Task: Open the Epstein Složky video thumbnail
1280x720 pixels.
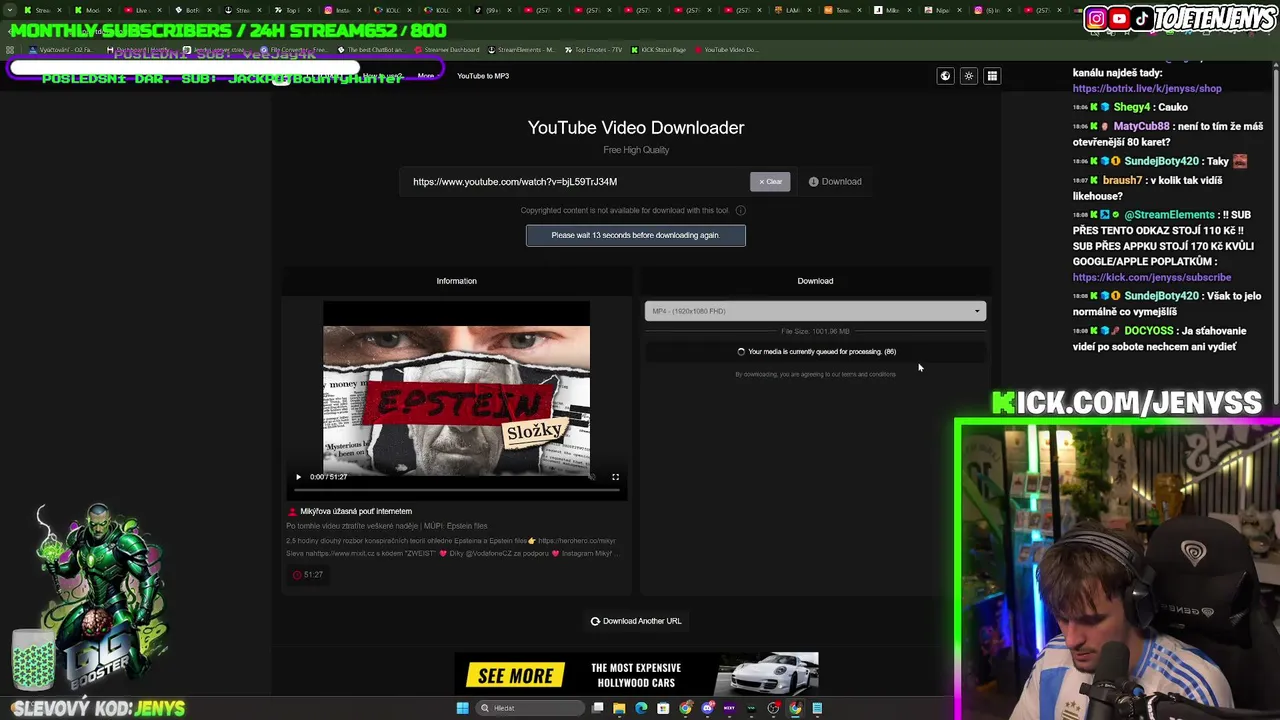Action: coord(456,400)
